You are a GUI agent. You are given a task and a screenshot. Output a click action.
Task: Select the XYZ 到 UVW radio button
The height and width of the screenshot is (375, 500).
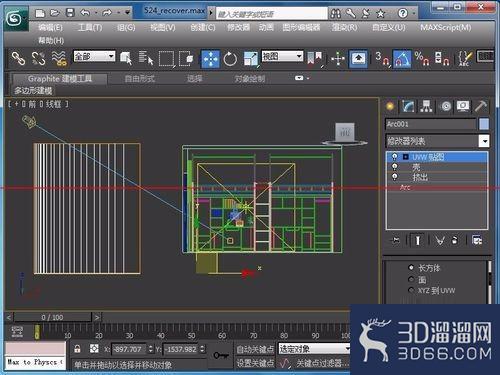pyautogui.click(x=411, y=290)
